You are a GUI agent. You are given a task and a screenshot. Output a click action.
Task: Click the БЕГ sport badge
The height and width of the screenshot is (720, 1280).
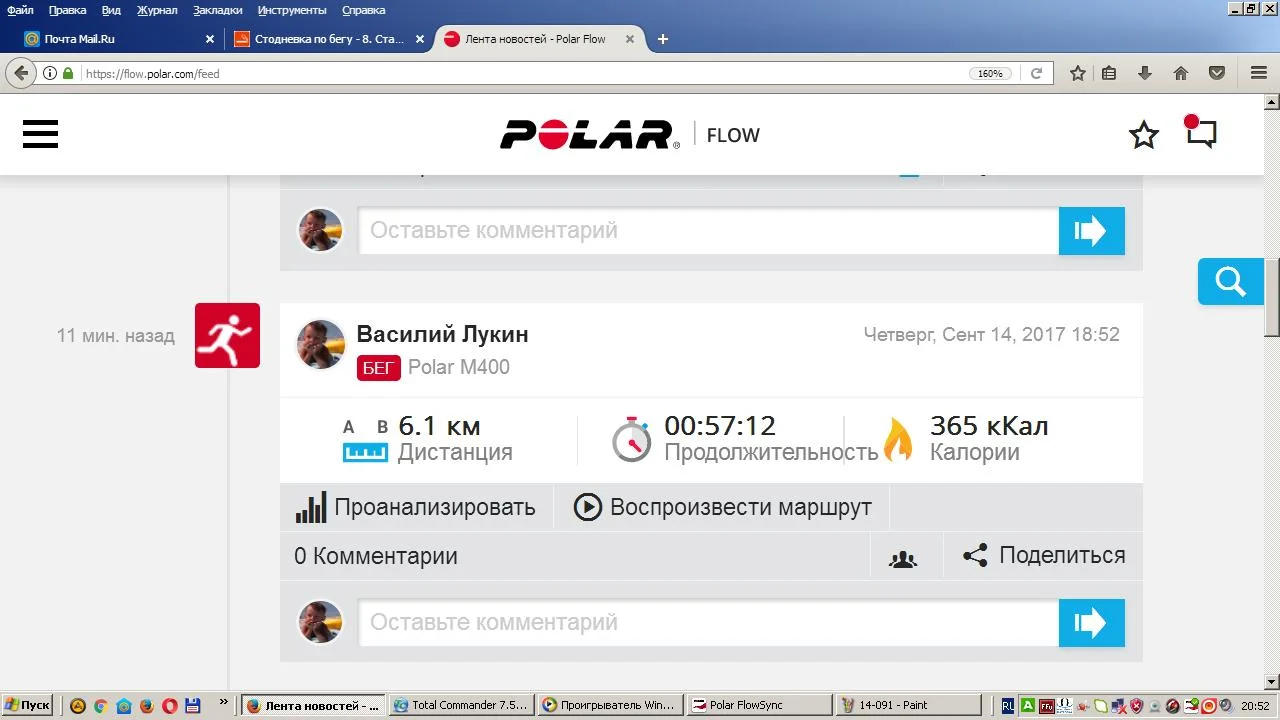[x=379, y=367]
